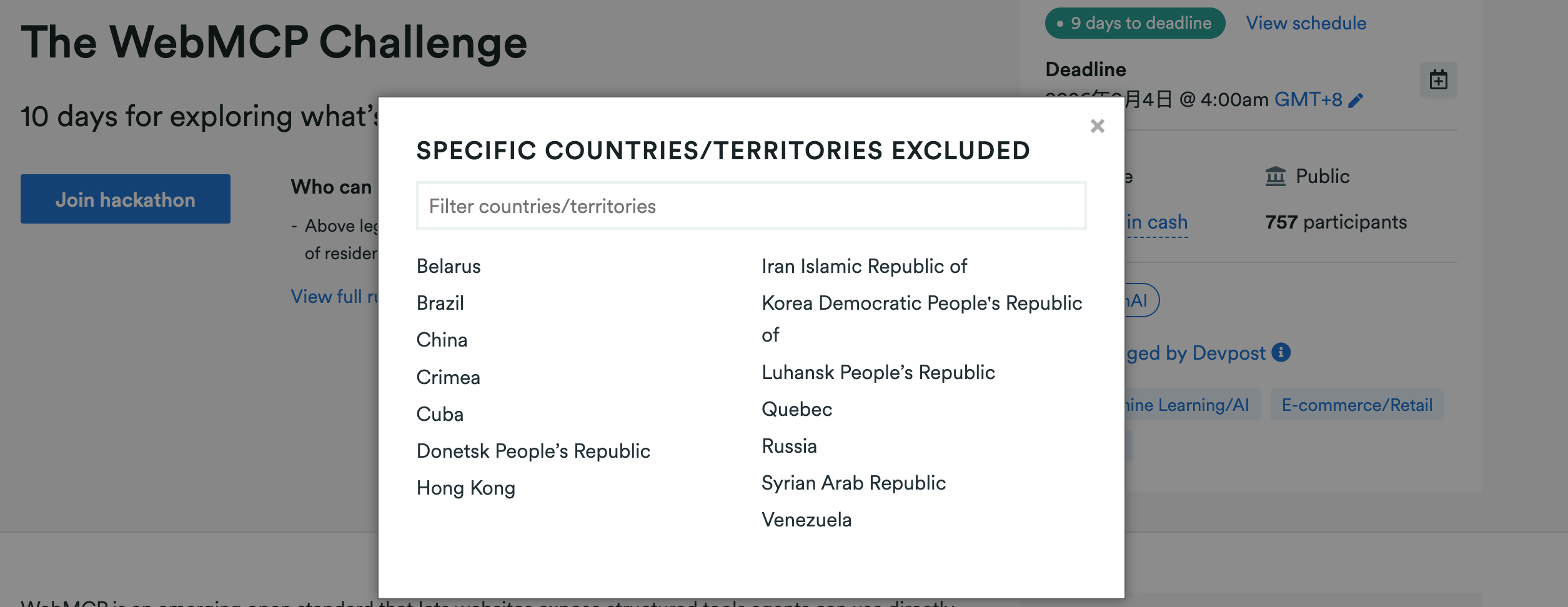
Task: Click the Join hackathon button
Action: [x=126, y=199]
